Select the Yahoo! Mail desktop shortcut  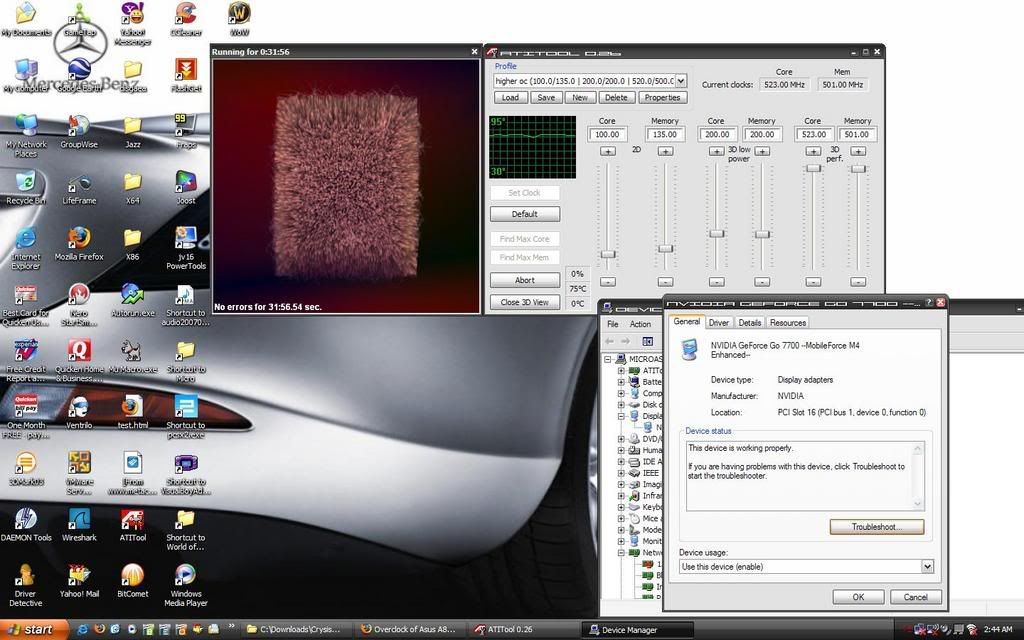pos(79,581)
